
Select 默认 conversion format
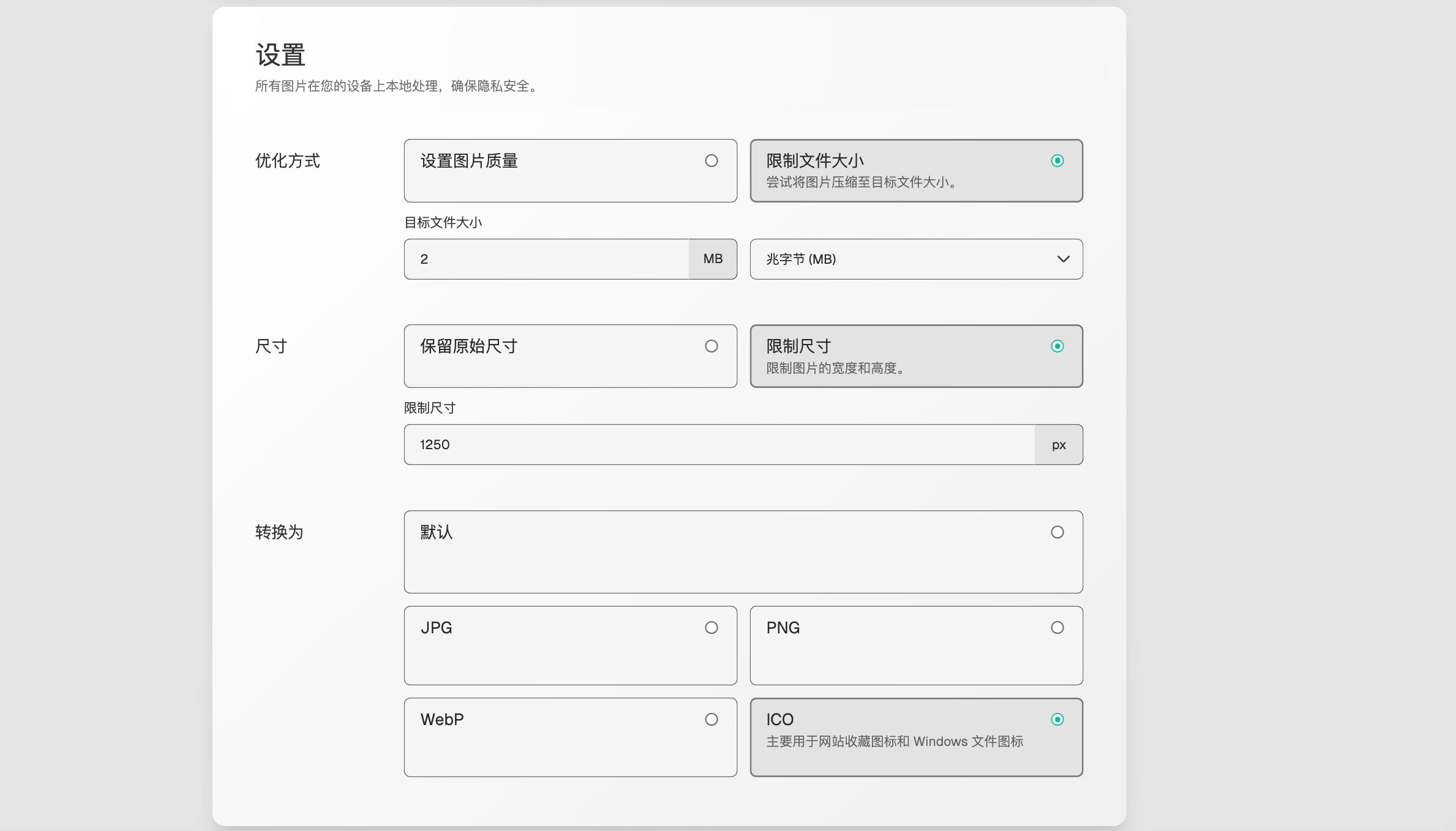tap(1057, 532)
